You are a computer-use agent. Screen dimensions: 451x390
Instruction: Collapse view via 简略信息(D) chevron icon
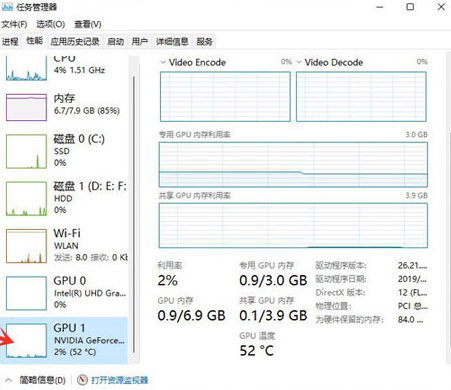[x=8, y=380]
